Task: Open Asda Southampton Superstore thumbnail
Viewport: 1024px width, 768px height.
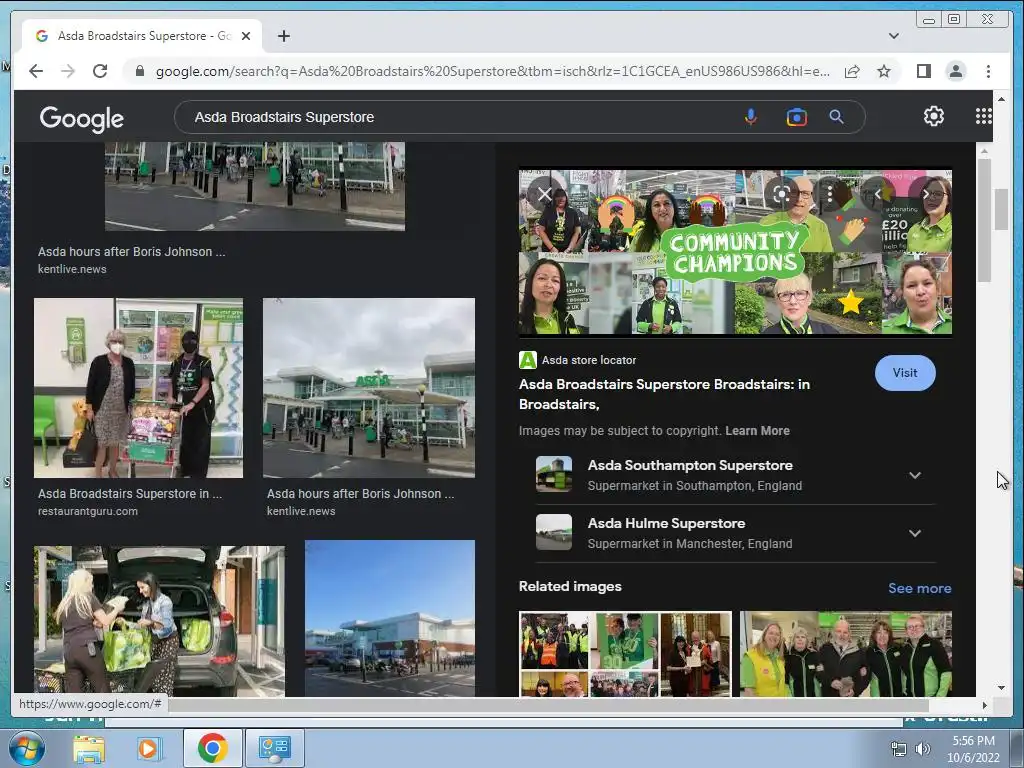Action: [554, 474]
